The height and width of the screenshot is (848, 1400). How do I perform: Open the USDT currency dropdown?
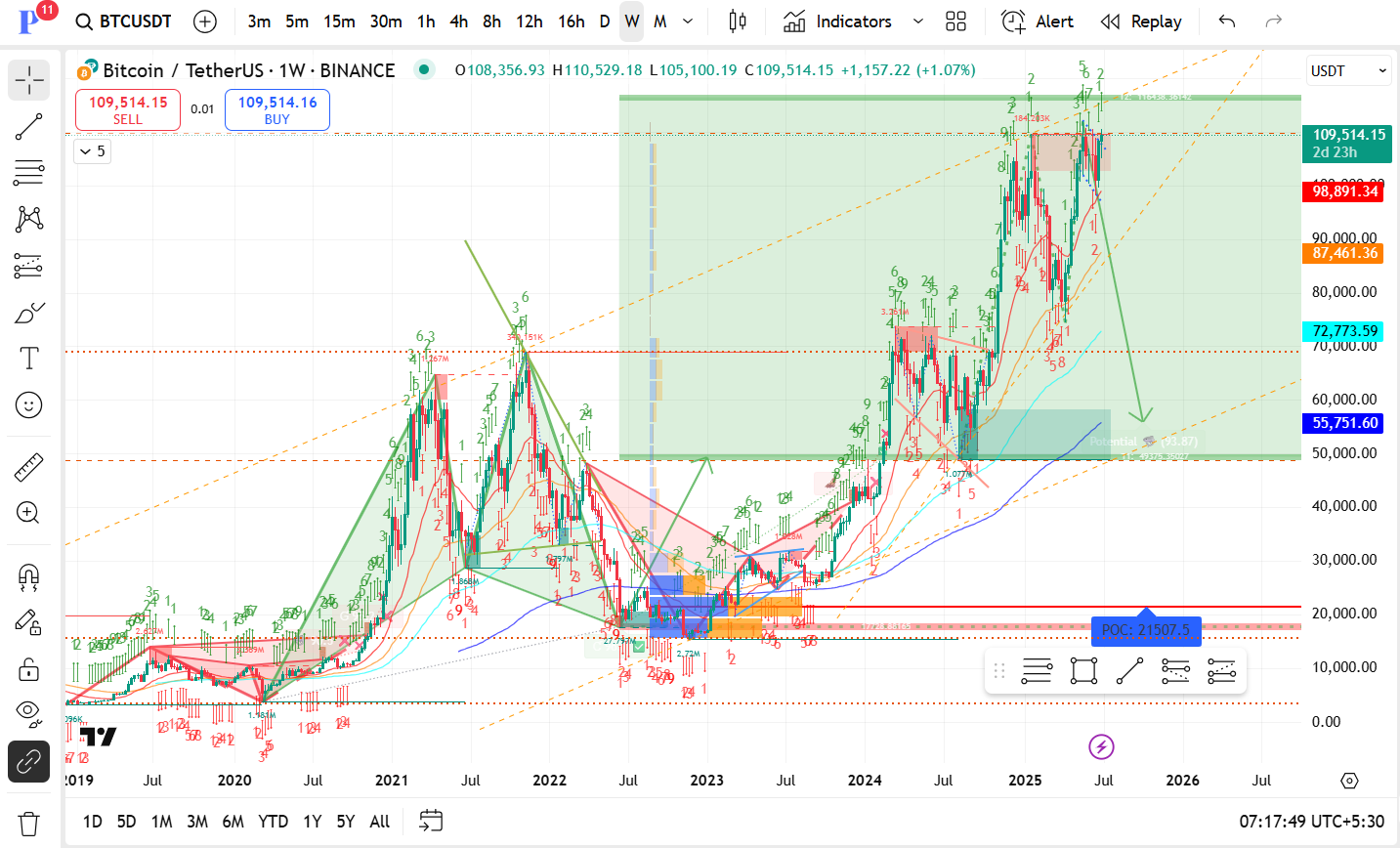1349,70
